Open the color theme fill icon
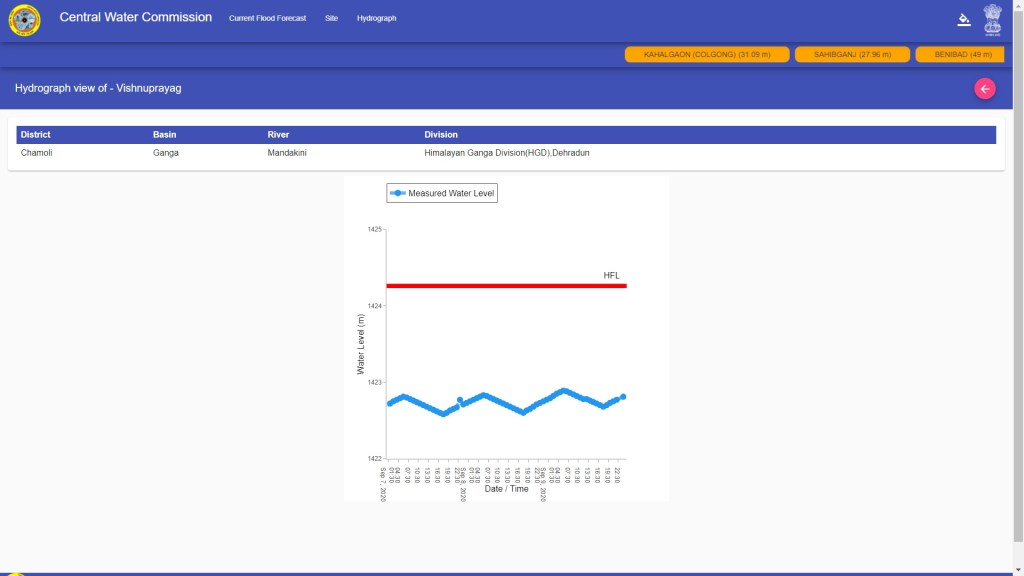 (964, 19)
